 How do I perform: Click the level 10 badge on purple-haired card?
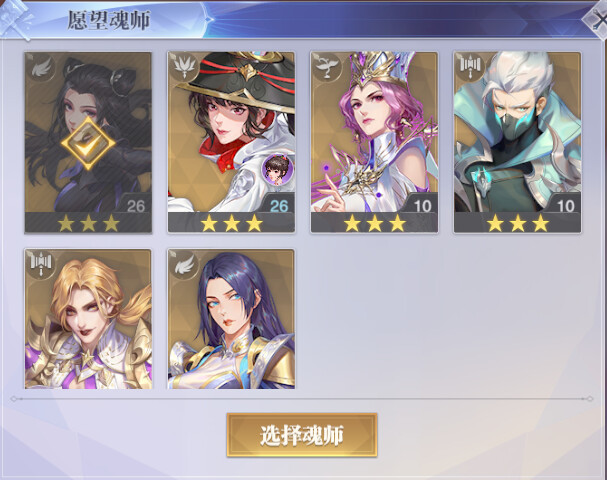point(422,206)
